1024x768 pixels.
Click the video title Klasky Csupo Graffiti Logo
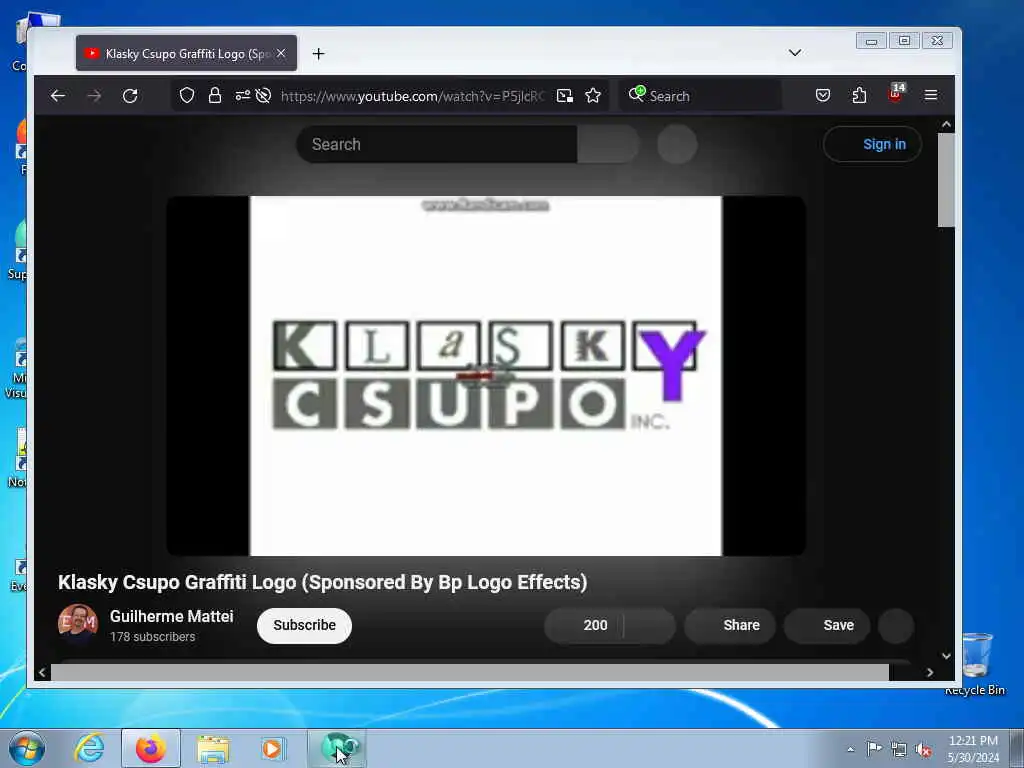(x=323, y=582)
